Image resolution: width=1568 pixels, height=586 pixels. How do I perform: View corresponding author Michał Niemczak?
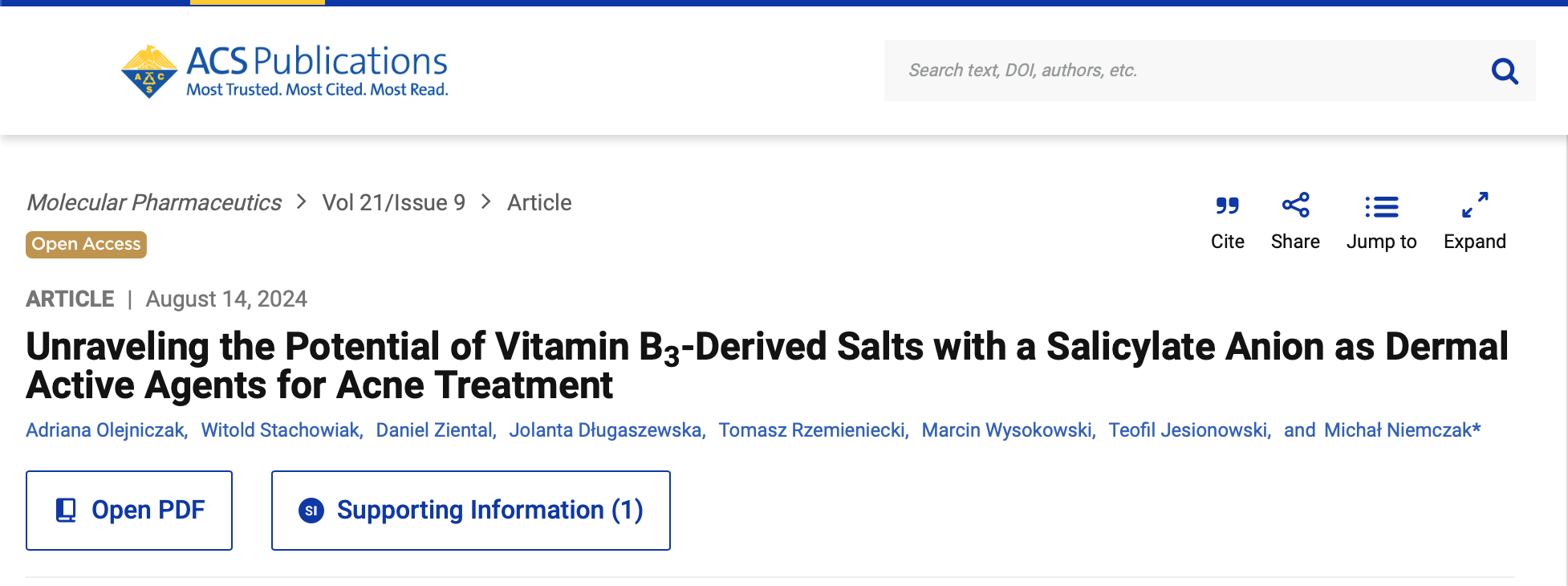coord(1402,430)
